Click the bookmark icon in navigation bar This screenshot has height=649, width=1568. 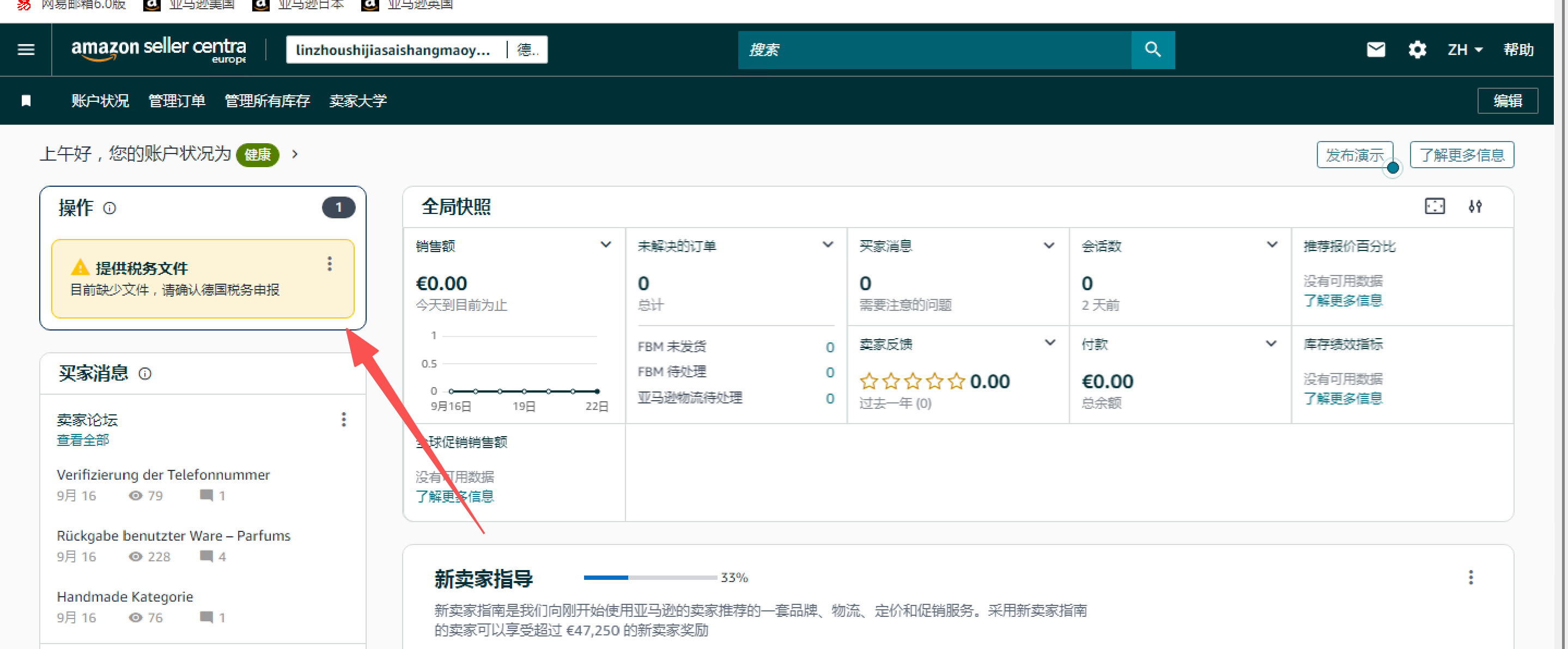coord(26,100)
